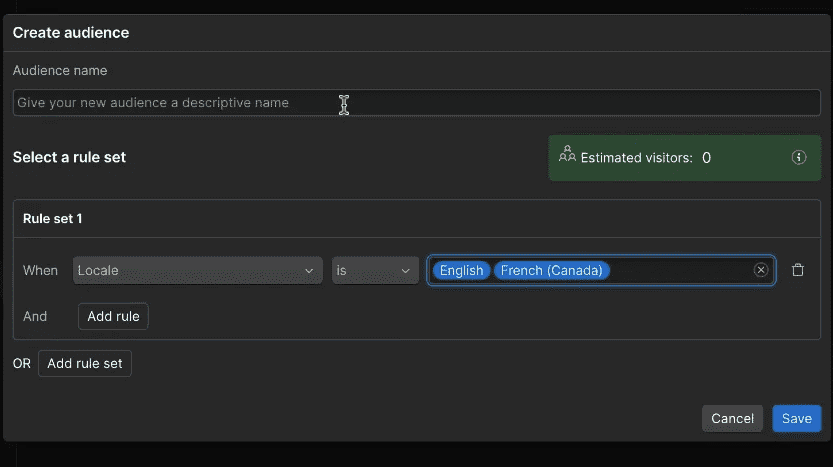833x467 pixels.
Task: Click the chevron arrow in the Locale selector
Action: point(309,271)
